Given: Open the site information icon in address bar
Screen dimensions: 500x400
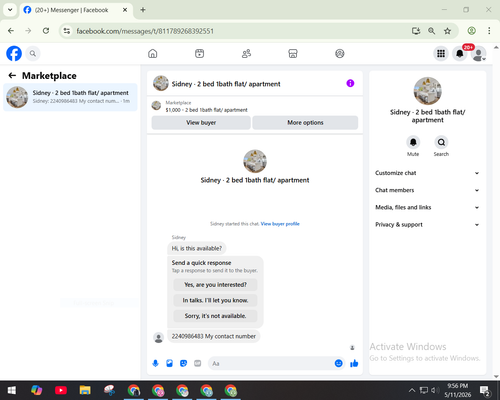Looking at the screenshot, I should tap(67, 31).
